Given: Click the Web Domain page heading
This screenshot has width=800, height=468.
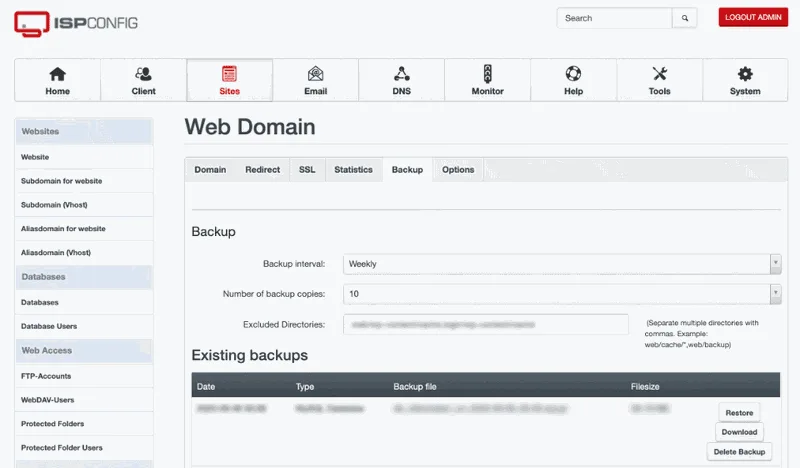Looking at the screenshot, I should click(x=250, y=127).
